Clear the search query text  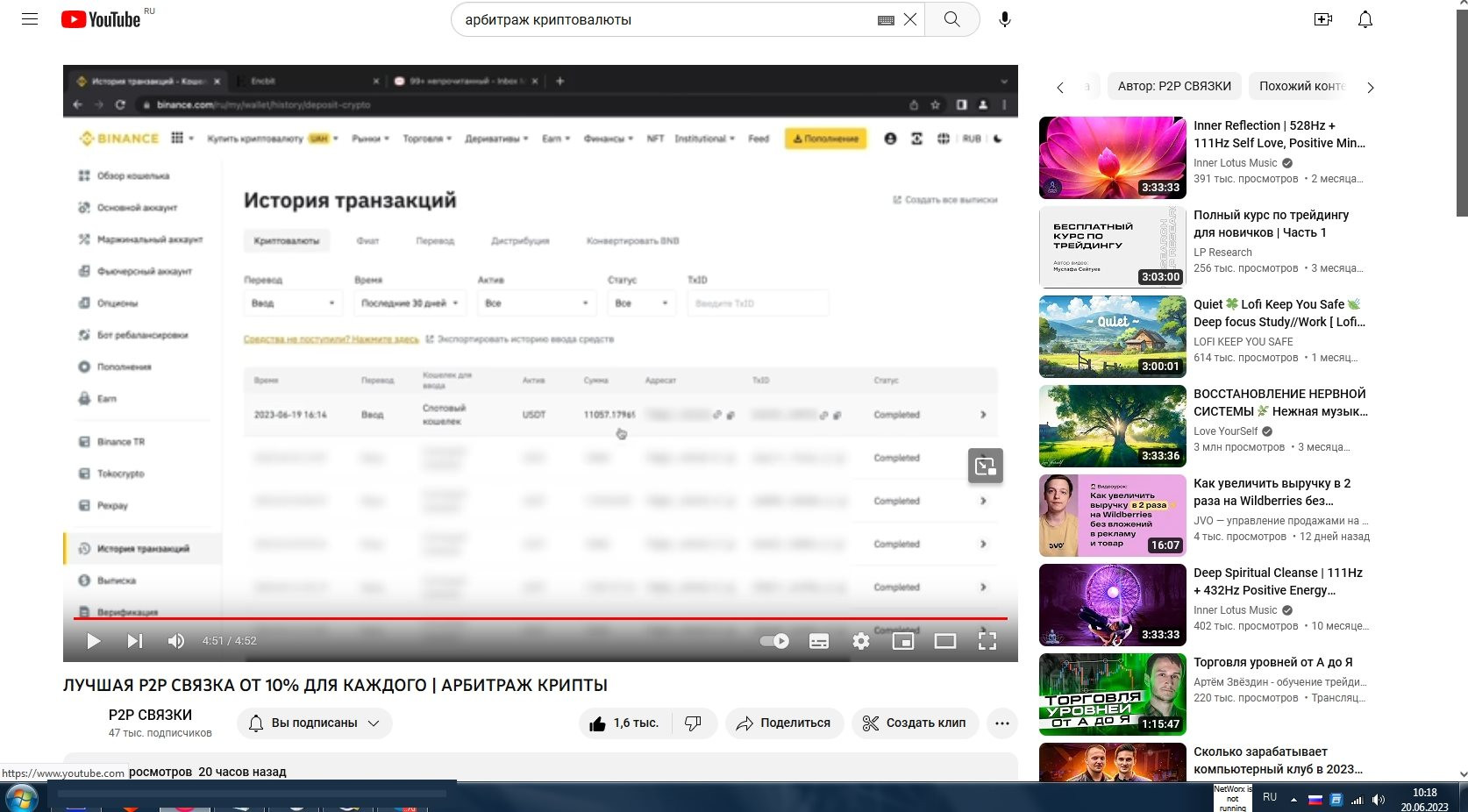click(x=910, y=19)
